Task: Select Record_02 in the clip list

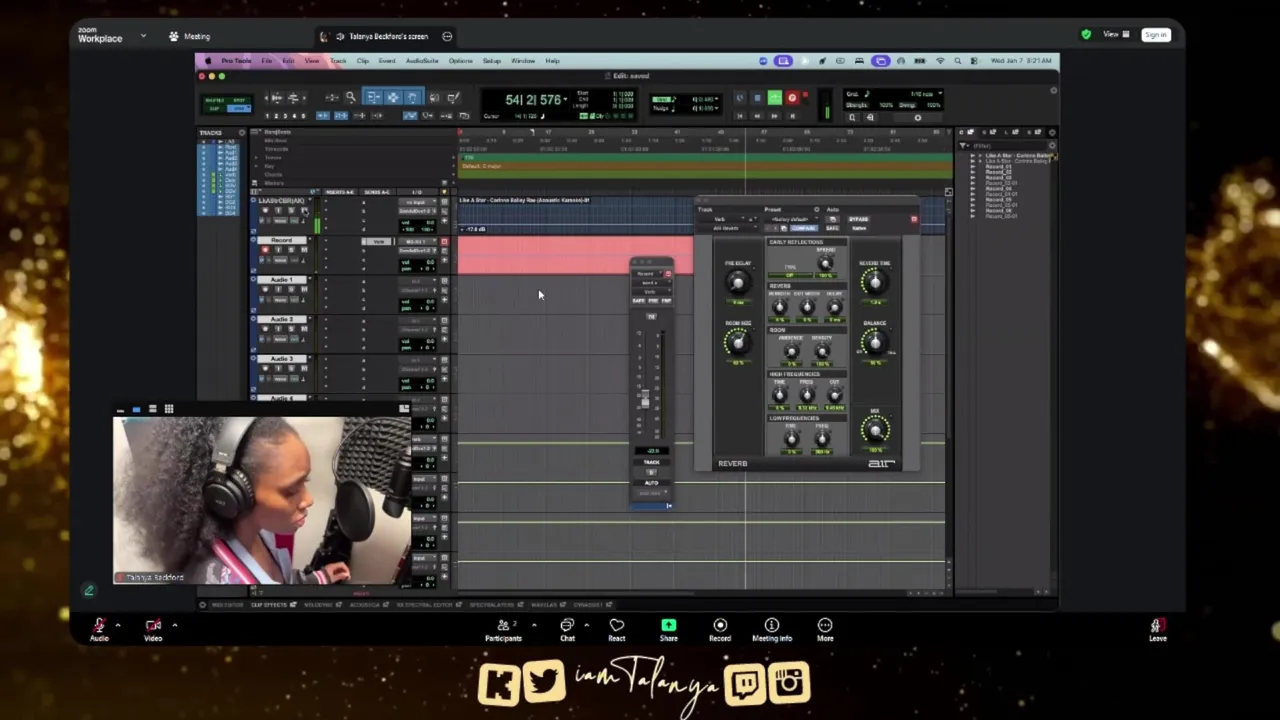Action: click(998, 172)
